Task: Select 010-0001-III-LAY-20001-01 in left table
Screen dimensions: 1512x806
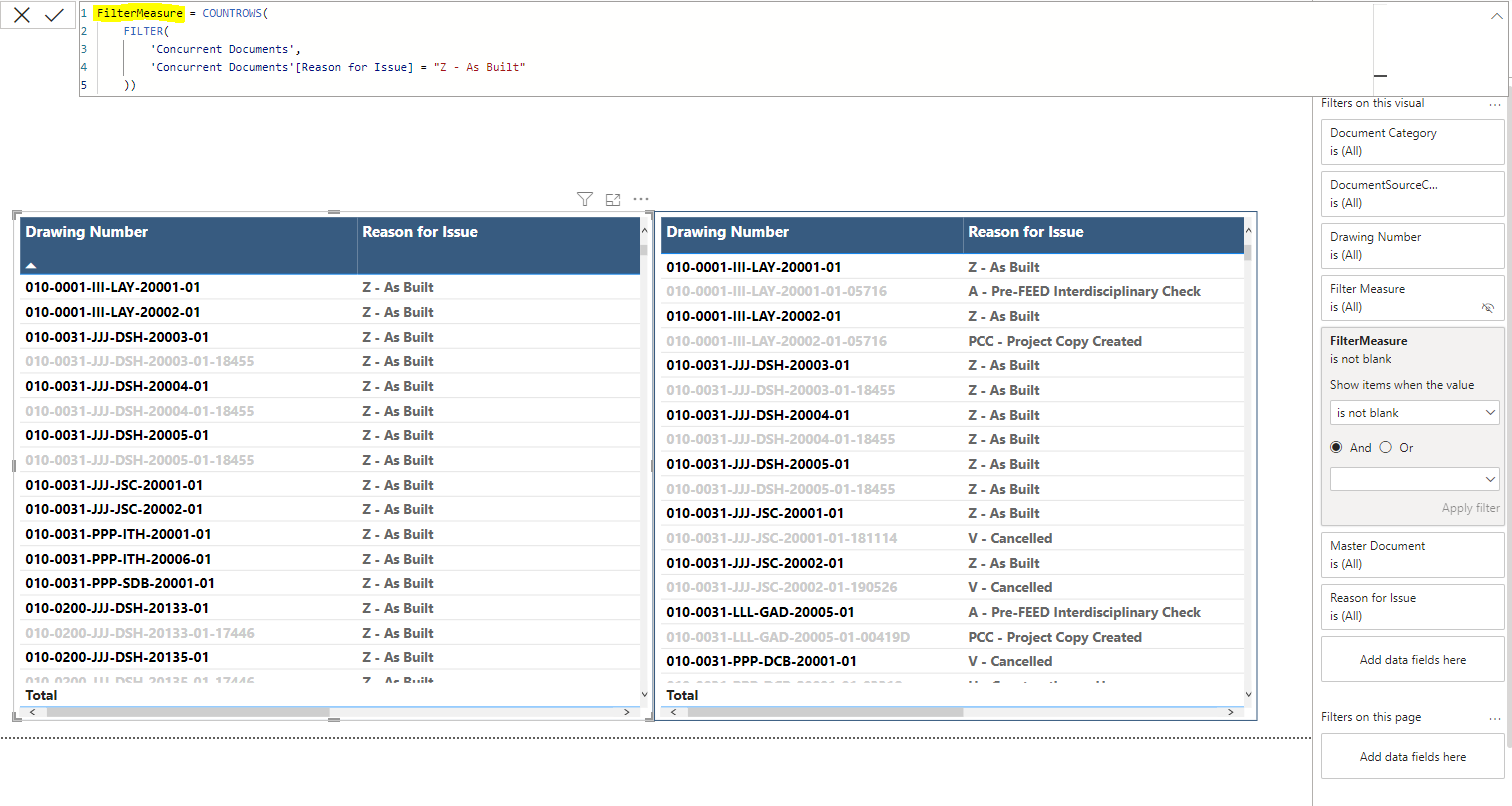Action: 113,287
